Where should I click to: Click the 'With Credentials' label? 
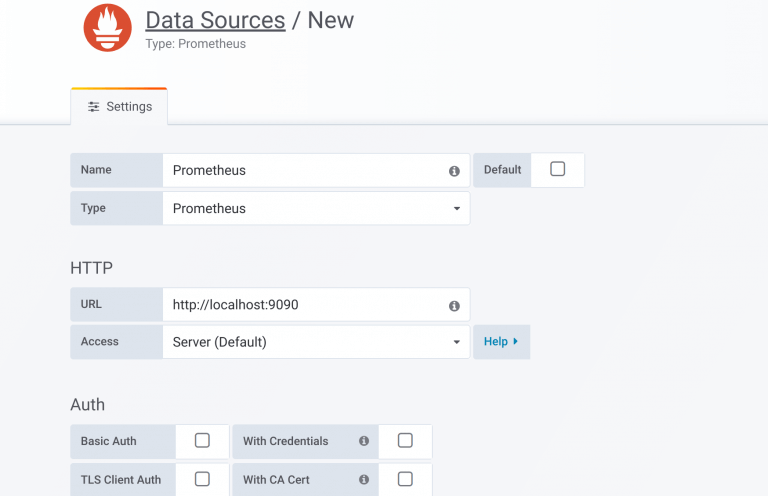pos(286,441)
